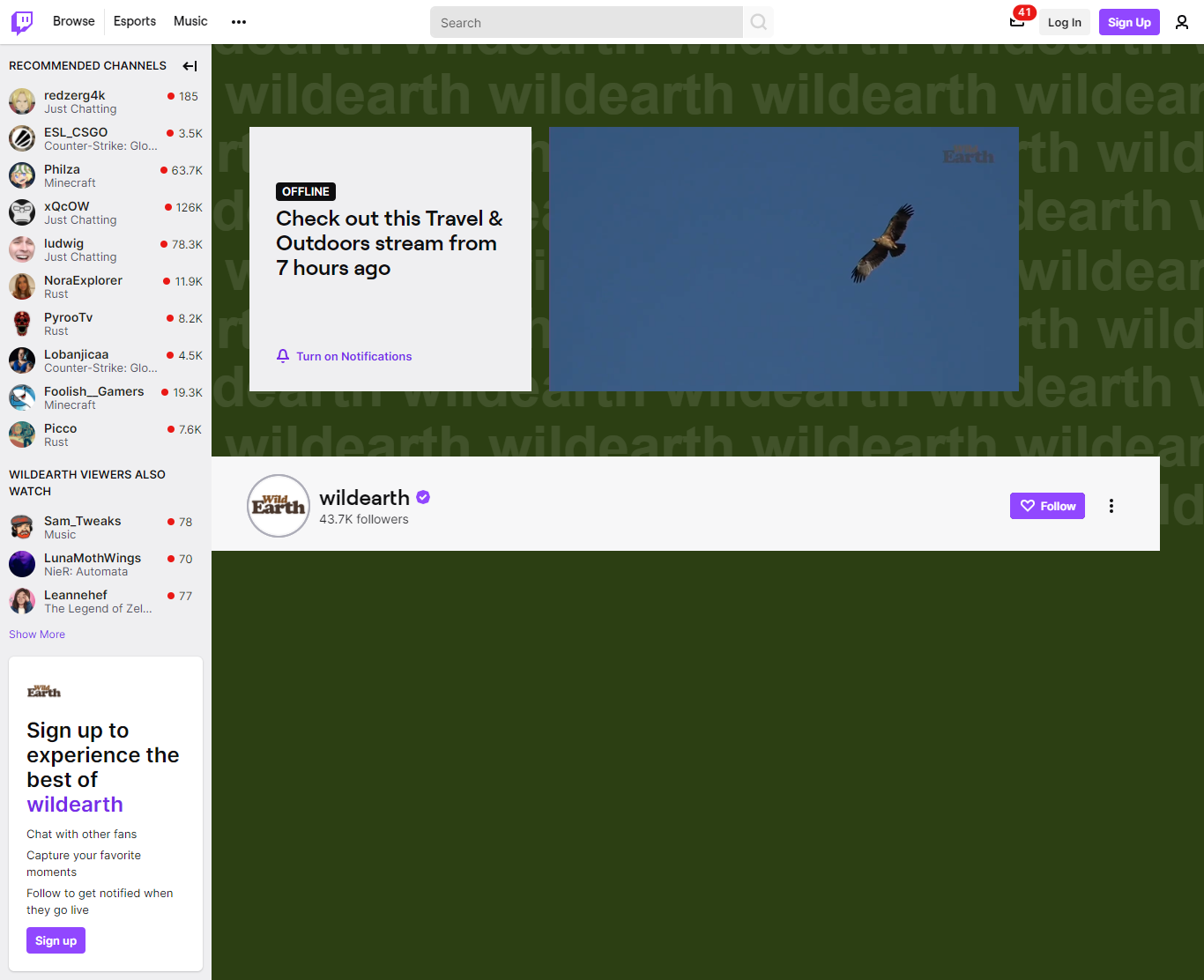Select ESL_CSGO channel name
This screenshot has width=1204, height=980.
coord(76,132)
